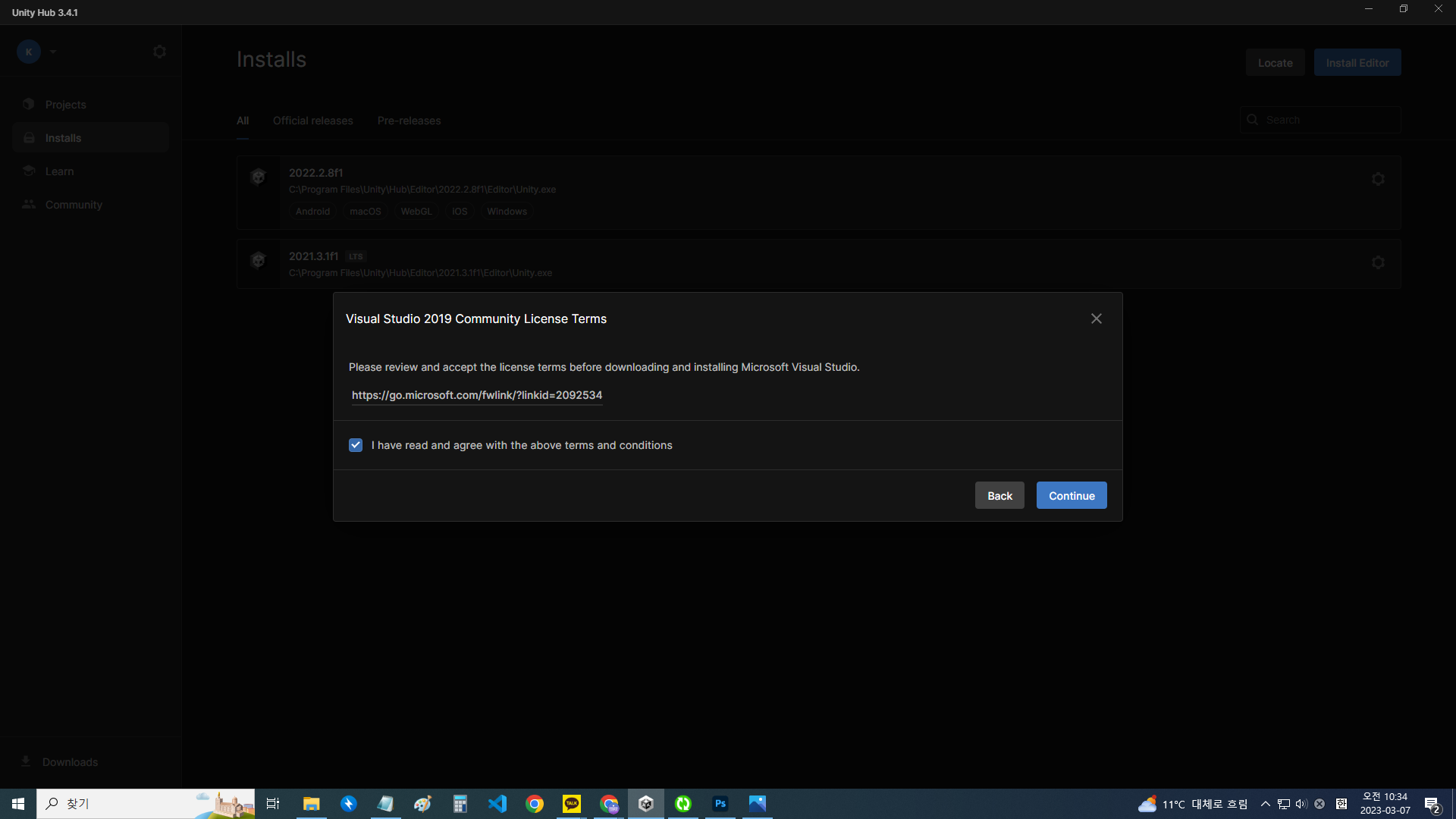Click the blue lightning app taskbar icon

point(349,804)
